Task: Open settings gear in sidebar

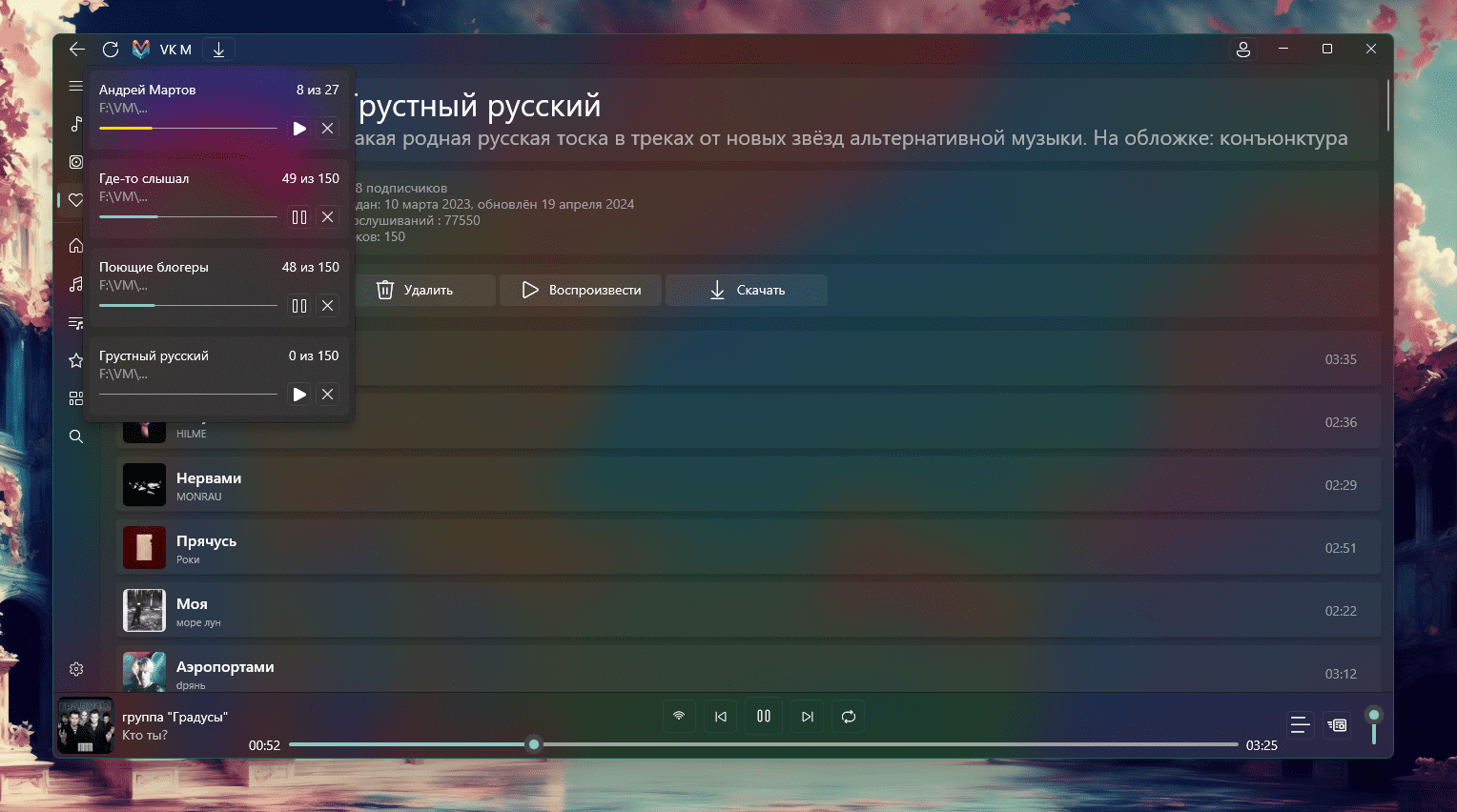Action: [76, 669]
